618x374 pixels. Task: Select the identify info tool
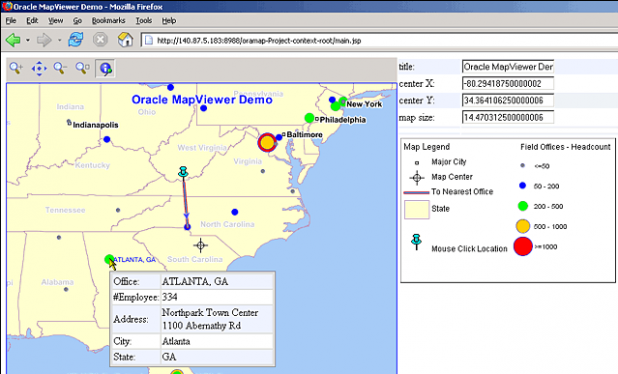105,68
